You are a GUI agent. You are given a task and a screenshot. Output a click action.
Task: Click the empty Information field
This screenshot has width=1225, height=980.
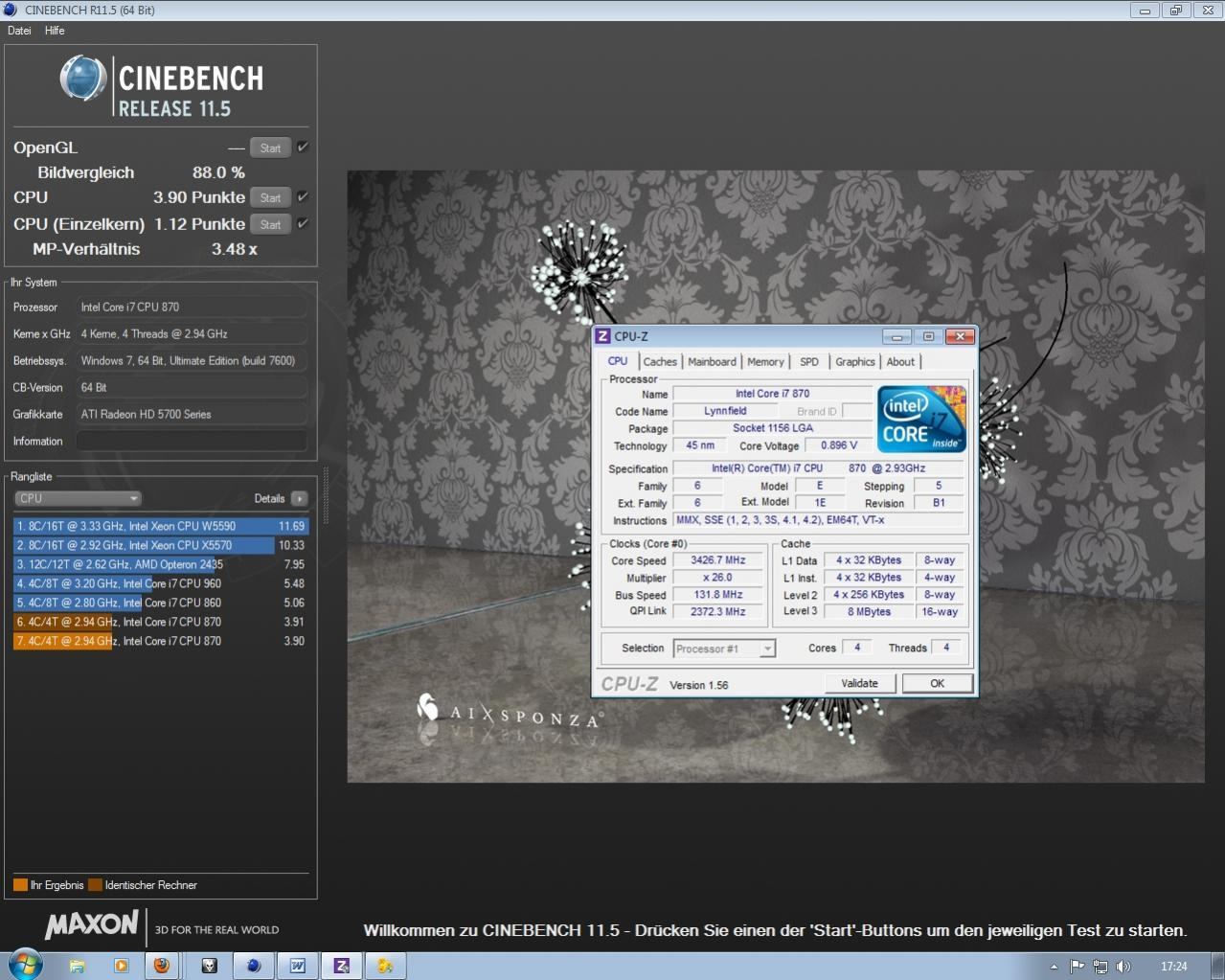pyautogui.click(x=192, y=442)
